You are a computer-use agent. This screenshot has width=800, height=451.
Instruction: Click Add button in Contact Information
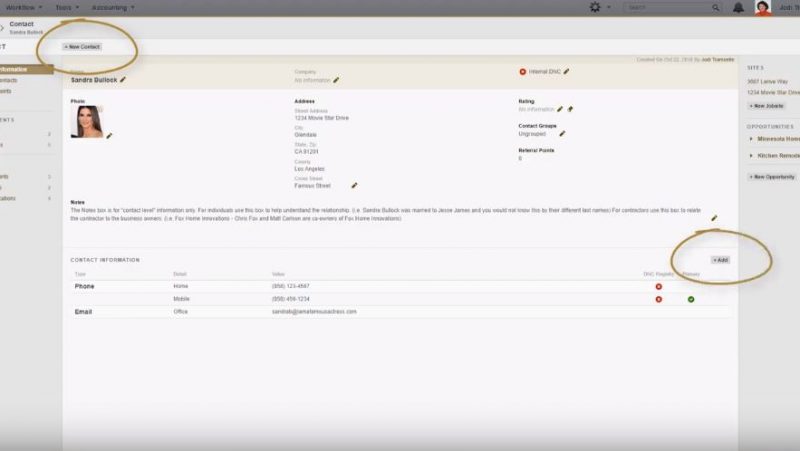(x=720, y=260)
